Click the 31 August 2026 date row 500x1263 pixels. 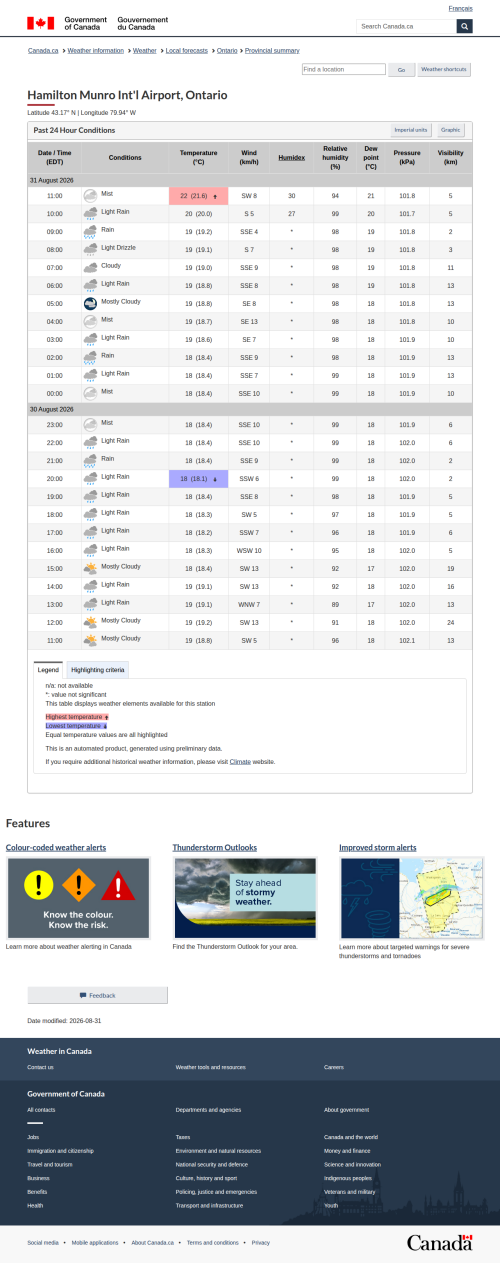point(250,179)
